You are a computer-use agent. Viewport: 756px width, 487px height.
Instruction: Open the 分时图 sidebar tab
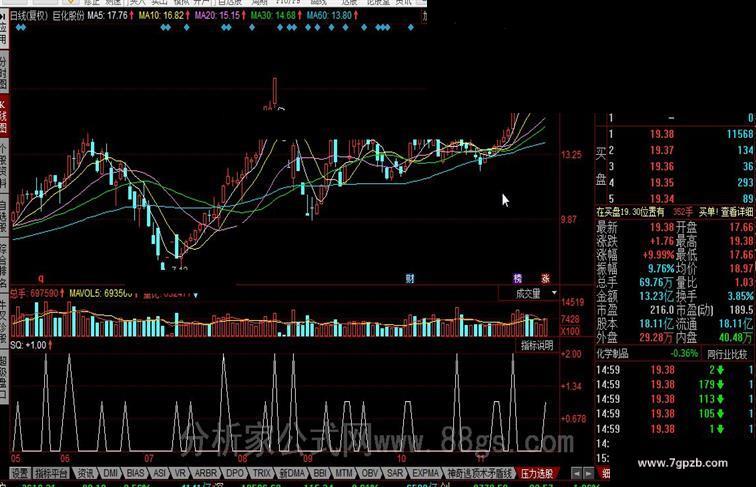[x=3, y=73]
